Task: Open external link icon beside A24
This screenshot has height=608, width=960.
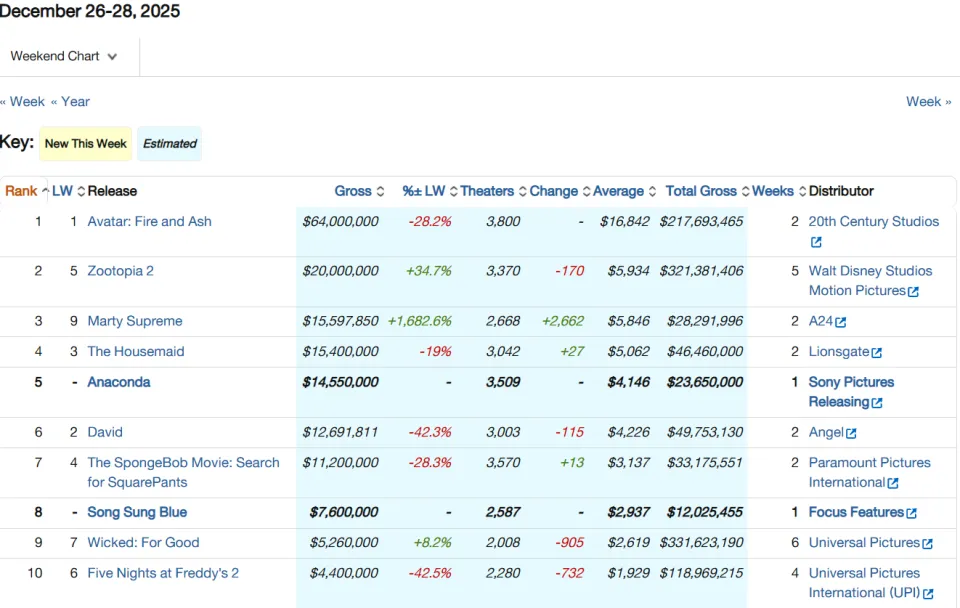Action: click(841, 322)
